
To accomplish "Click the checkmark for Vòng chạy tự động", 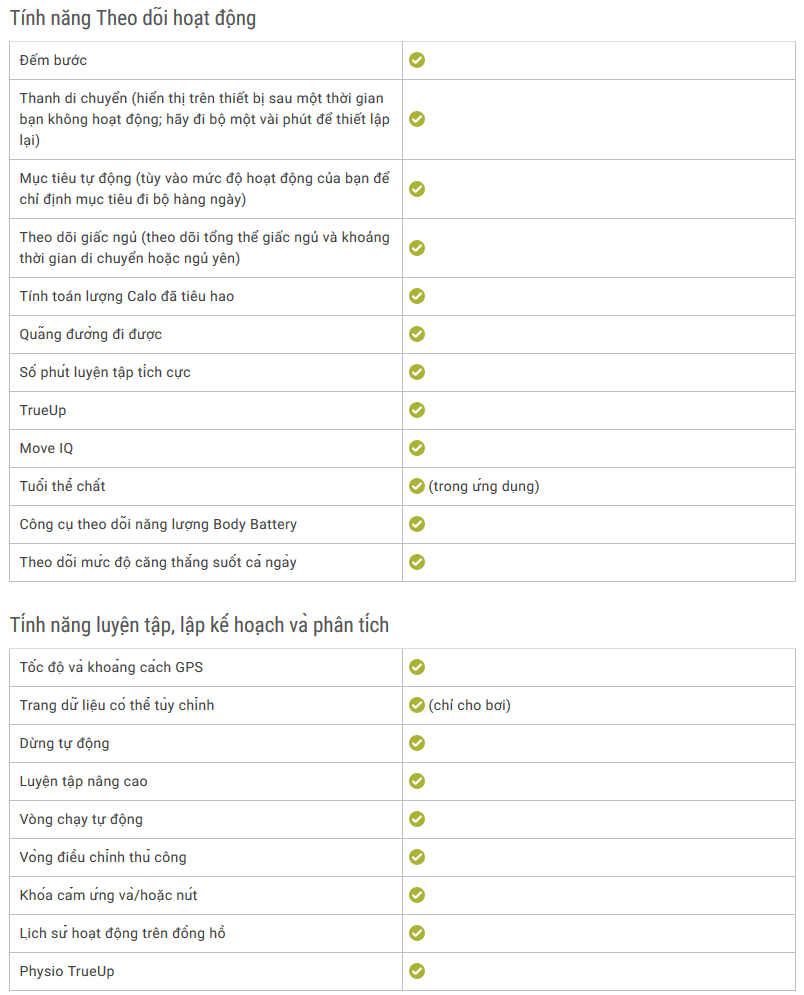I will (x=417, y=819).
